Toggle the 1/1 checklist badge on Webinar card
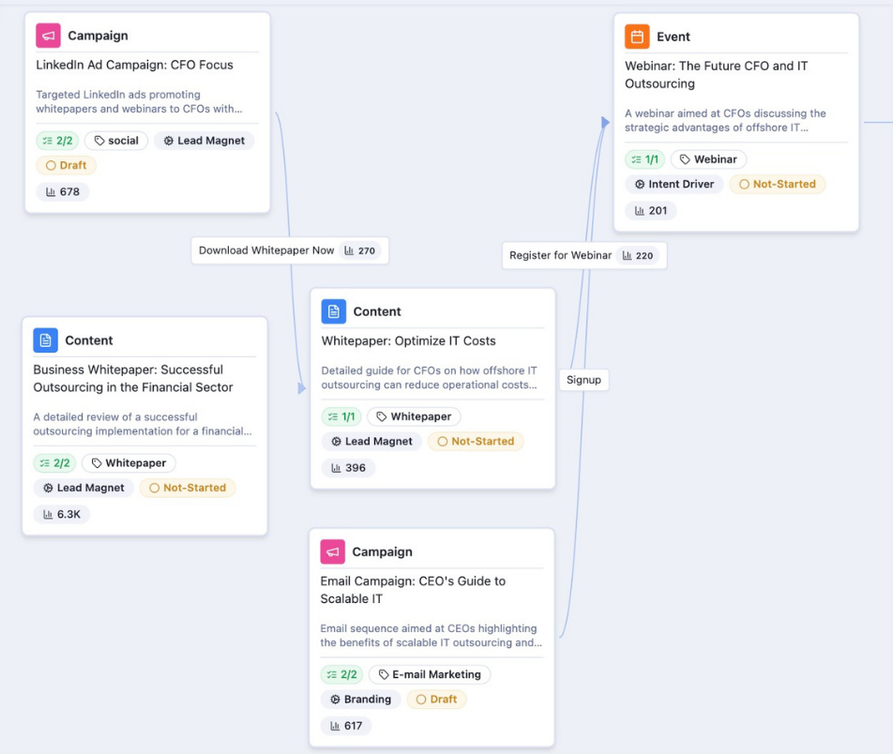The width and height of the screenshot is (893, 754). 645,160
